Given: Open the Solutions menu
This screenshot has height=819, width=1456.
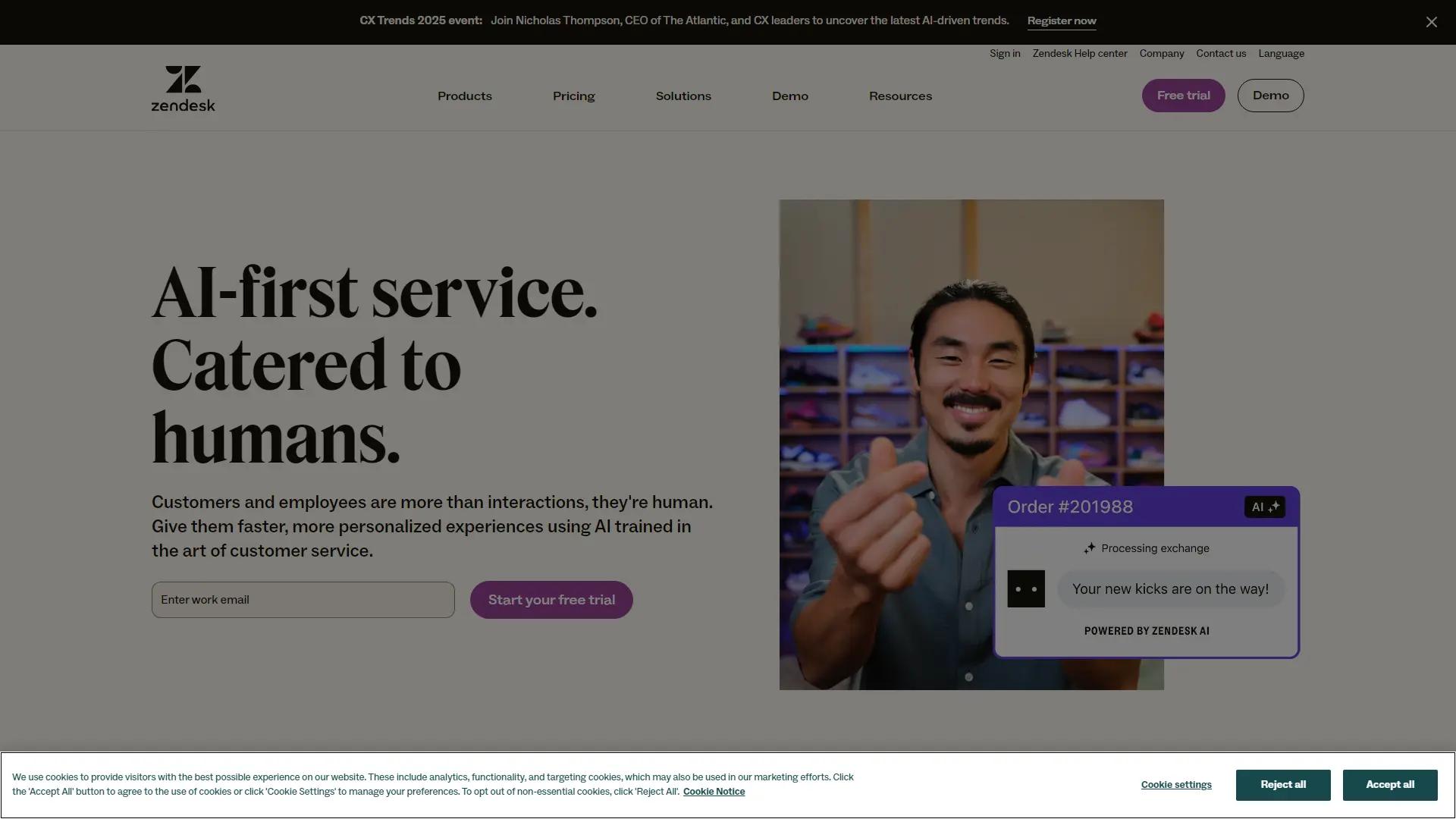Looking at the screenshot, I should click(682, 96).
